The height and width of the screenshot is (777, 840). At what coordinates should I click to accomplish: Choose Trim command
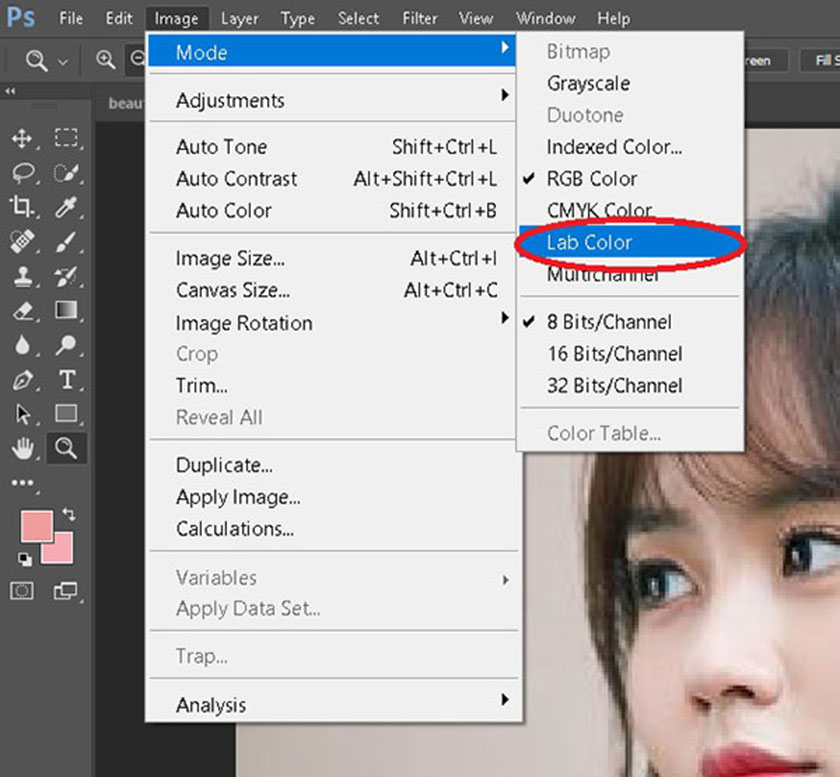(x=332, y=385)
